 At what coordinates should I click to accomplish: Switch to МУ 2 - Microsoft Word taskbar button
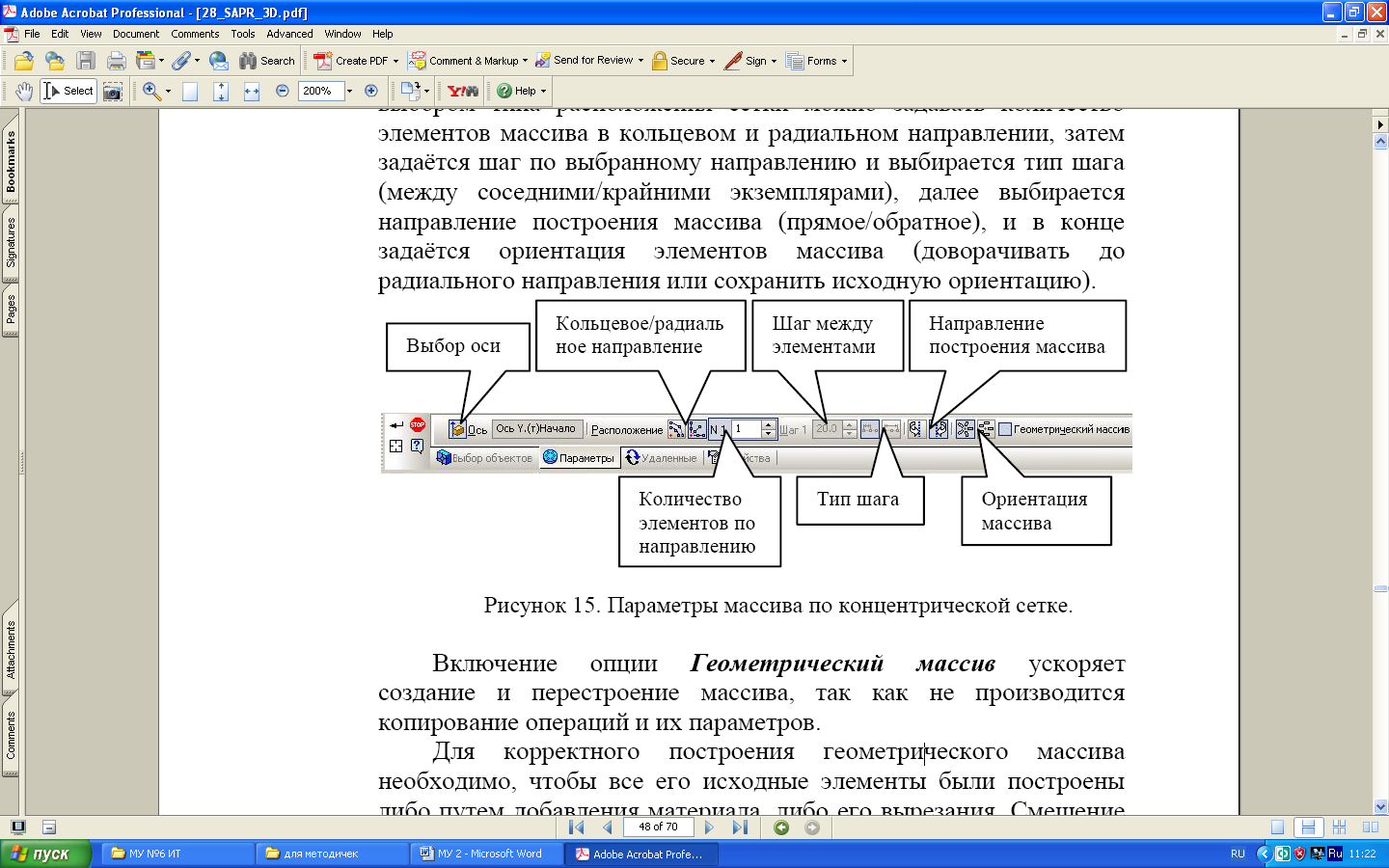point(486,854)
